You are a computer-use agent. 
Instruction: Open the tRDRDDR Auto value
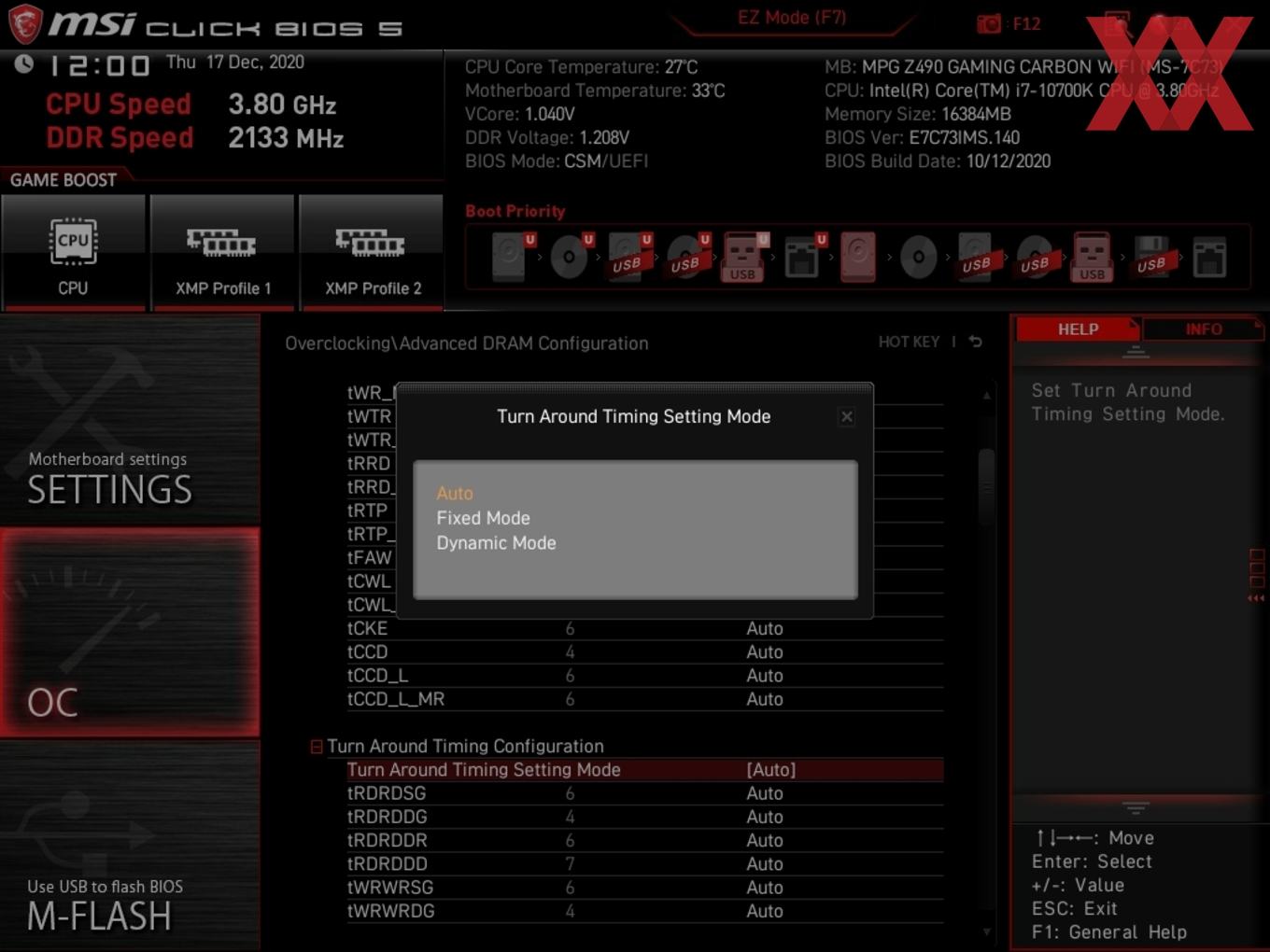765,841
